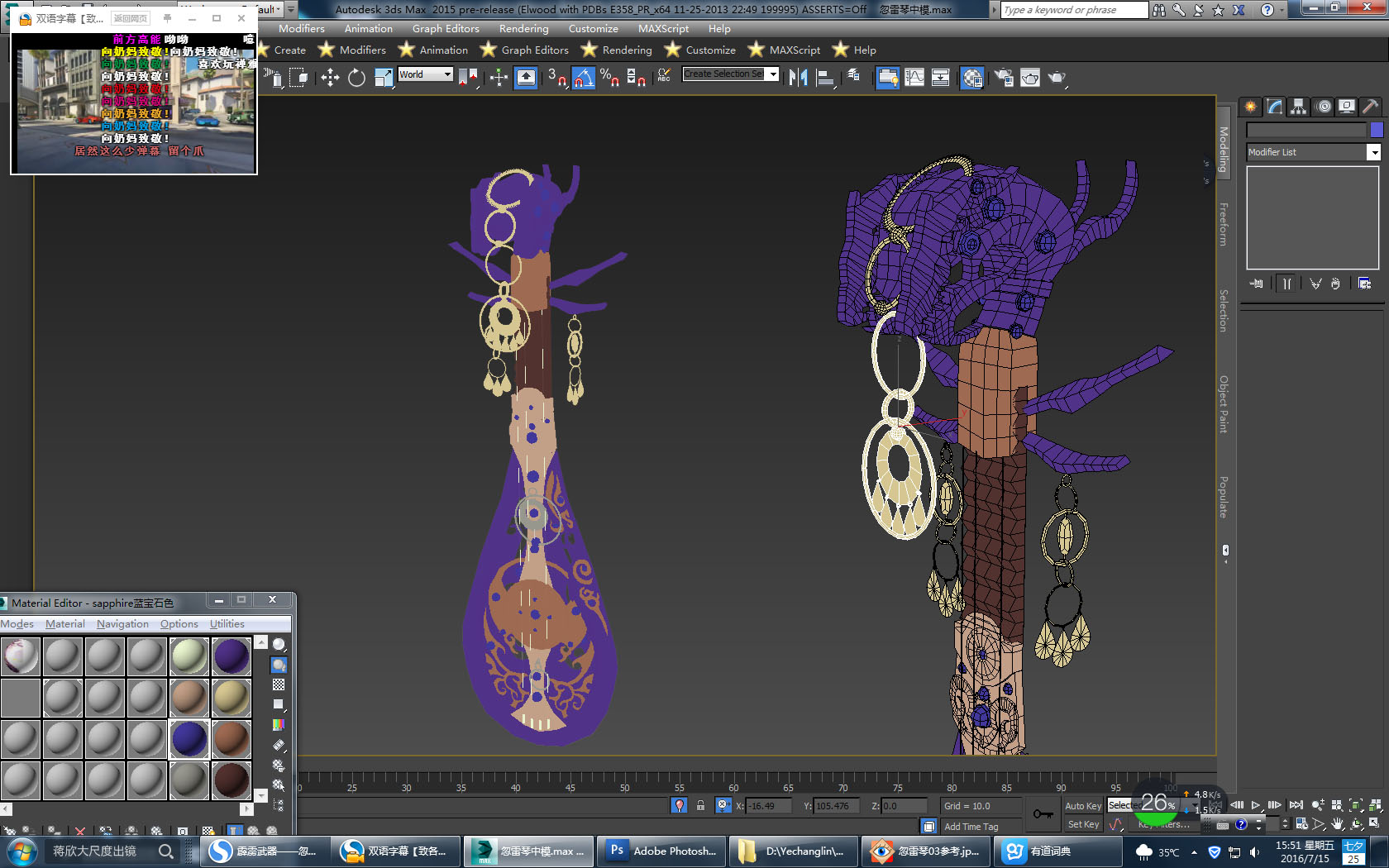The height and width of the screenshot is (868, 1389).
Task: Open the Material Editor from main toolbar
Action: 972,78
